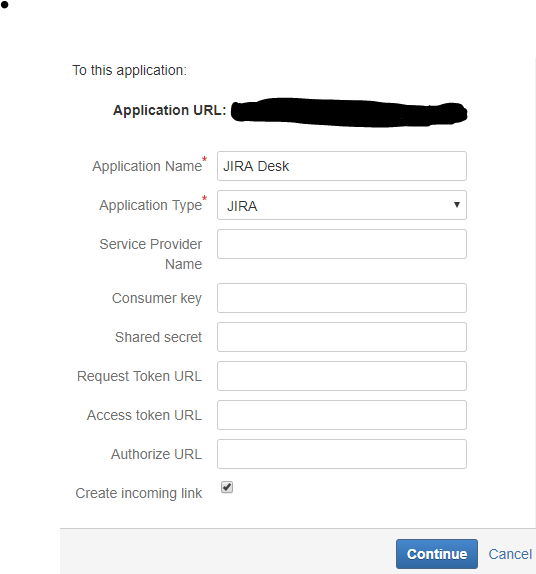This screenshot has height=574, width=536.
Task: Click the 'Request Token URL' label text
Action: pyautogui.click(x=139, y=376)
